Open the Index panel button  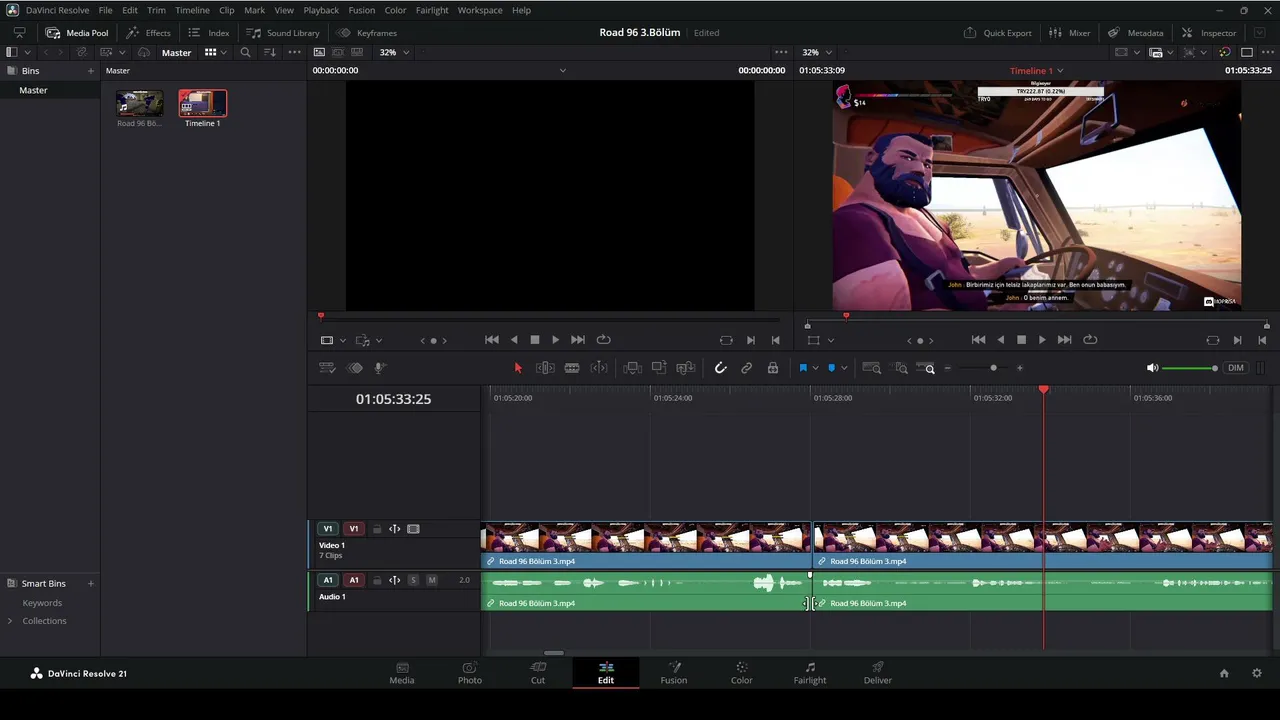(x=209, y=33)
